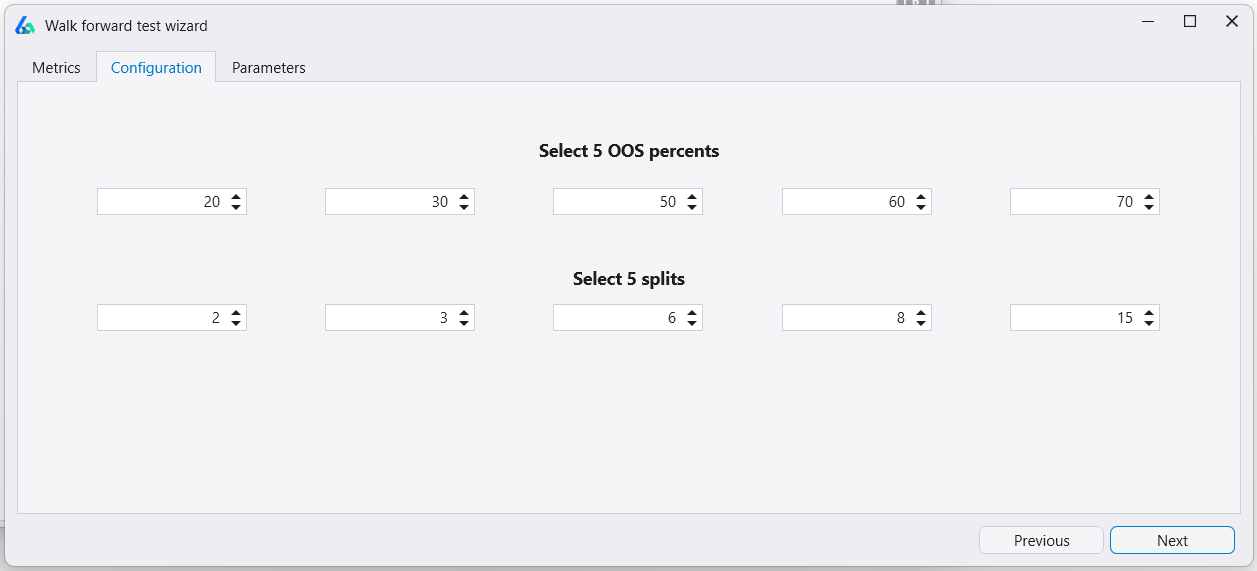Decrease the split value of 3

click(464, 323)
